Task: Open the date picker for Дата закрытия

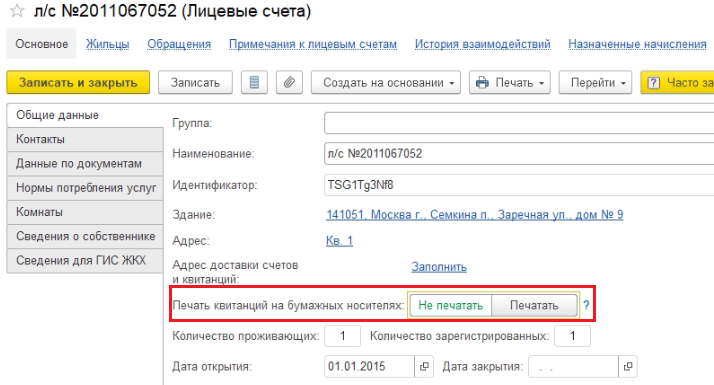Action: point(628,366)
